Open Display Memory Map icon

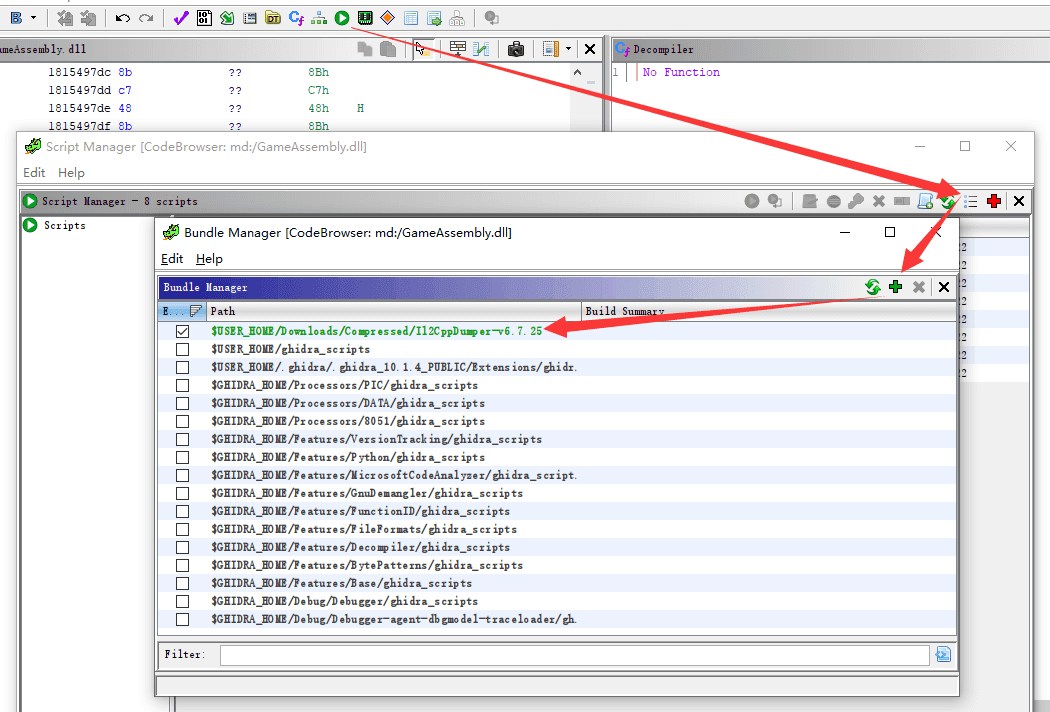click(x=365, y=18)
